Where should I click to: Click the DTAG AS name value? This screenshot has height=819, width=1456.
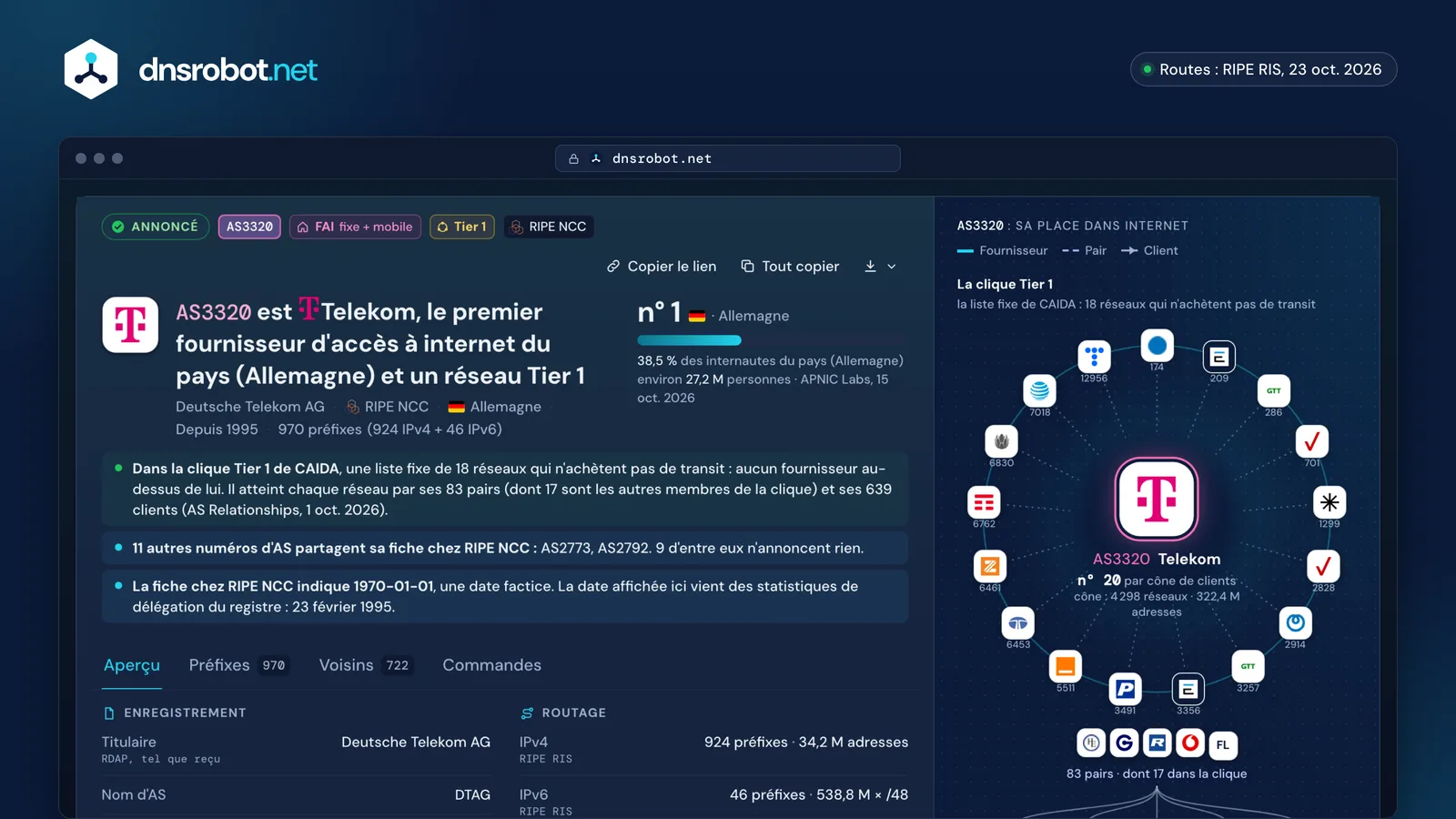(x=472, y=794)
